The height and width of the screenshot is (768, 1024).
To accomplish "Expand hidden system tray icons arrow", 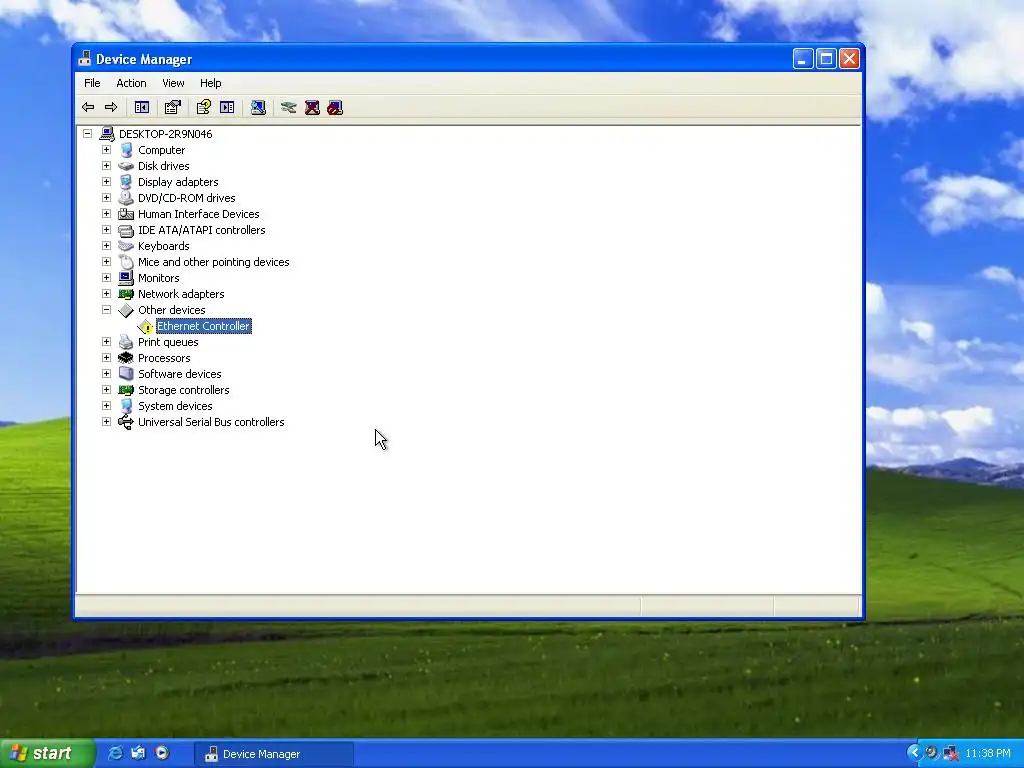I will (x=914, y=753).
